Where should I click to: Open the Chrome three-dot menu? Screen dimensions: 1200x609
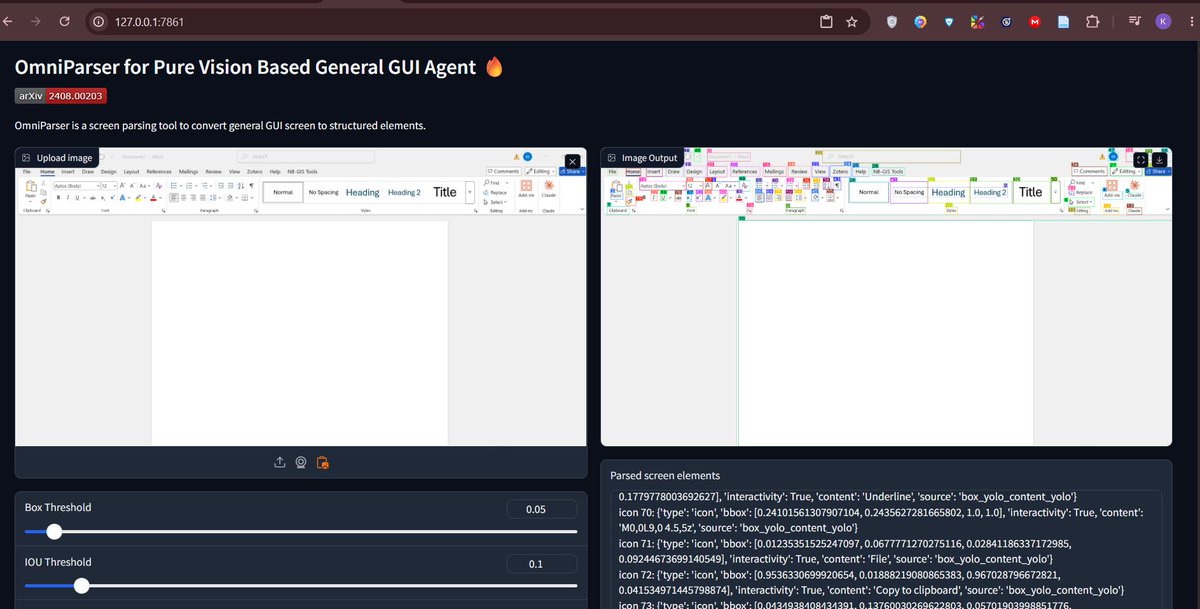click(1190, 21)
